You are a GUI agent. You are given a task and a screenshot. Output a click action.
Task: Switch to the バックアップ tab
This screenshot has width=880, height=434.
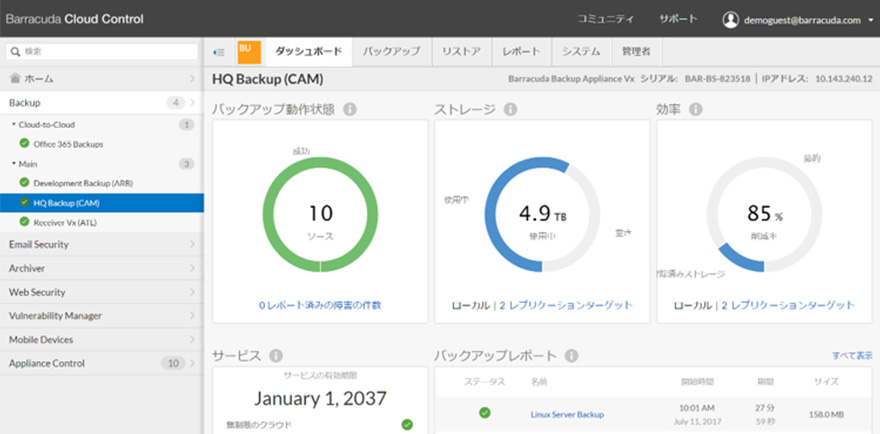pyautogui.click(x=391, y=52)
